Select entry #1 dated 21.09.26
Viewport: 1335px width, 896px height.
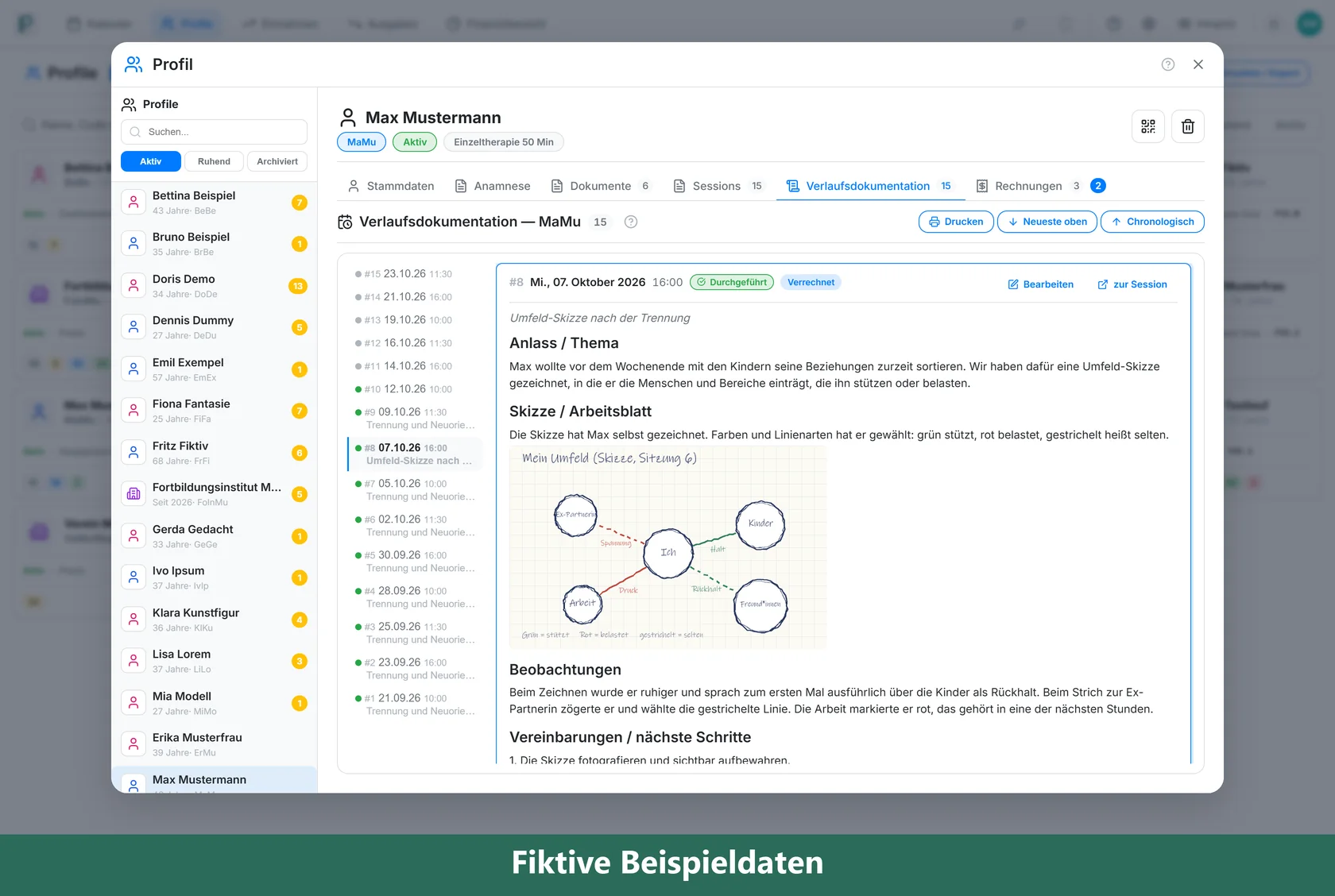tap(415, 704)
